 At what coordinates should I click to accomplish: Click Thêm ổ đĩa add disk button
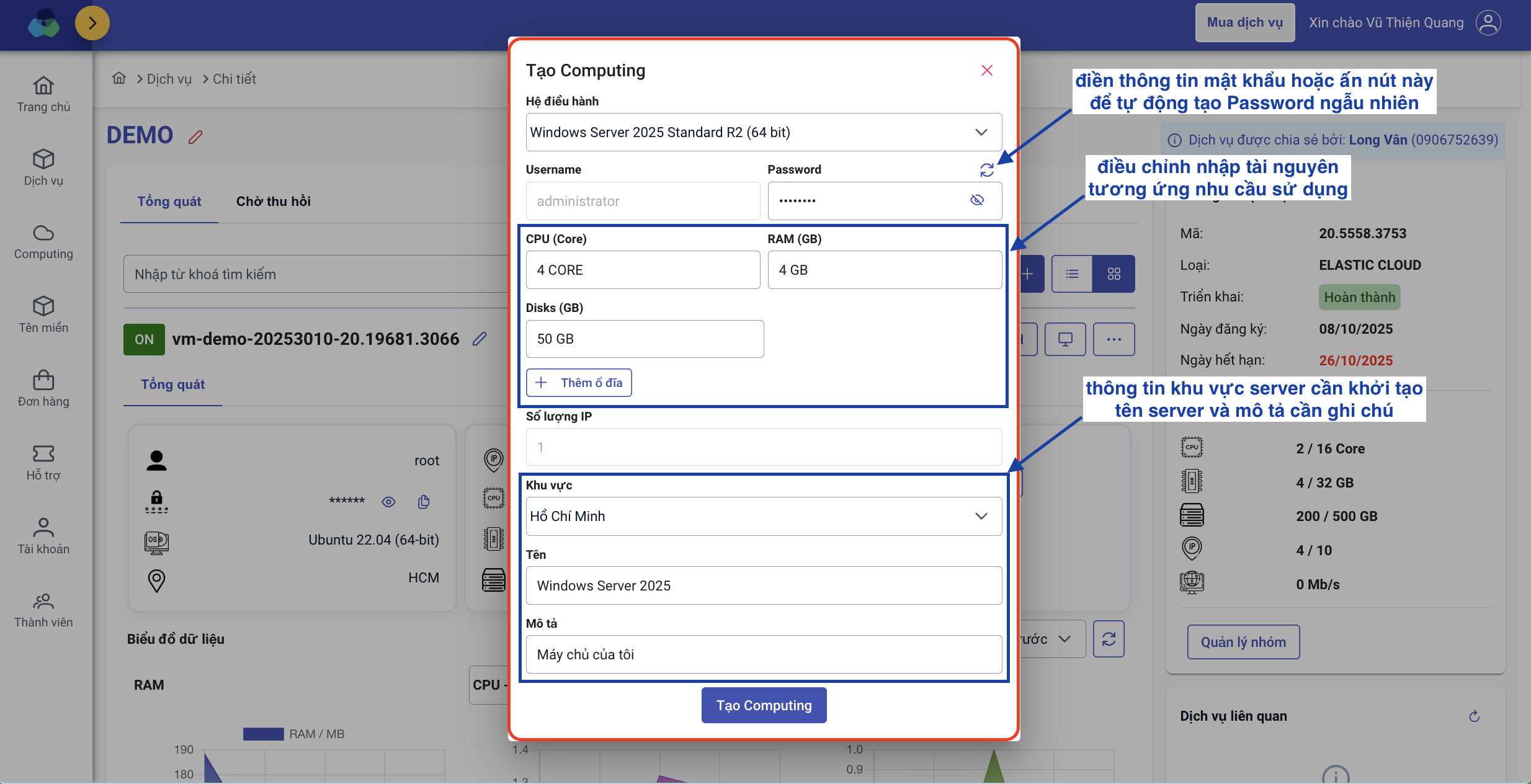(579, 383)
